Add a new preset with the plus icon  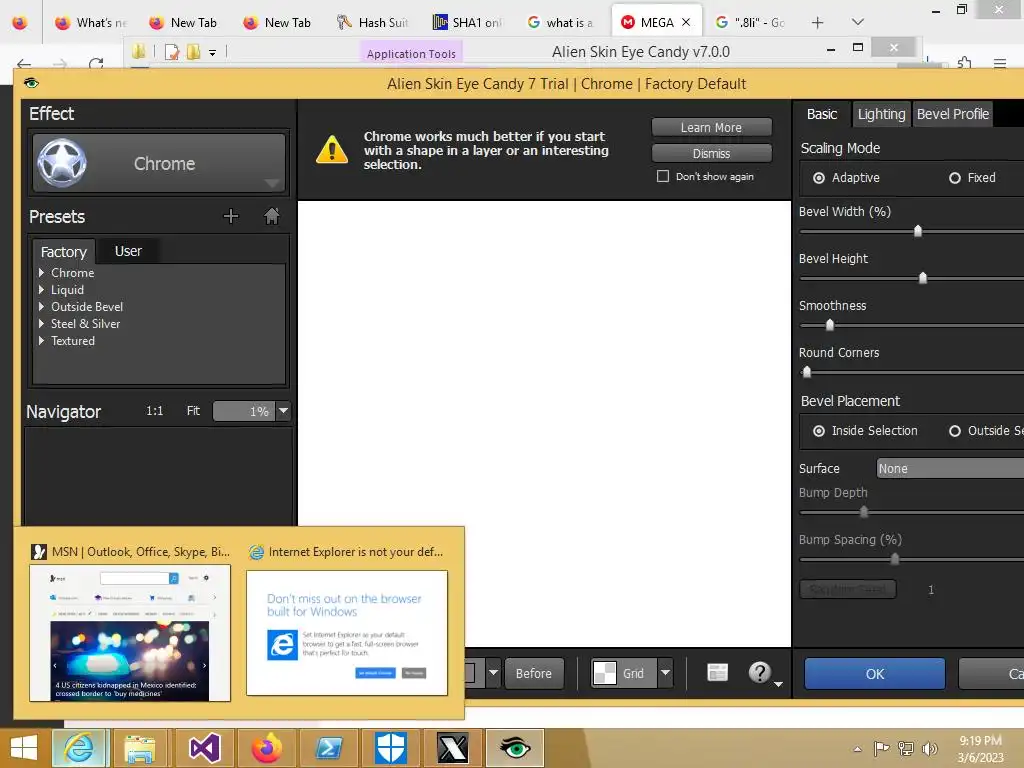tap(231, 216)
